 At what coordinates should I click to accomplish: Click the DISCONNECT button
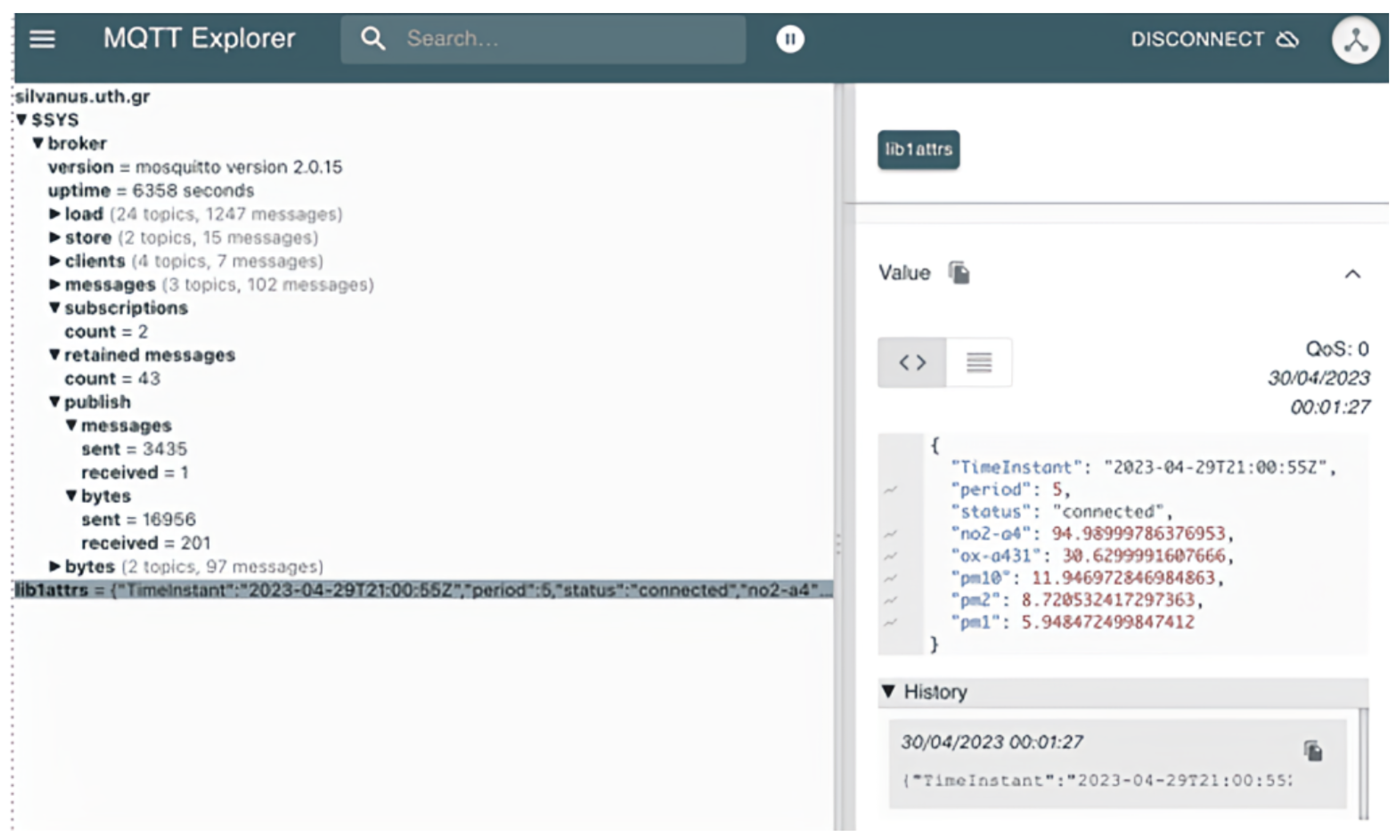tap(1215, 39)
